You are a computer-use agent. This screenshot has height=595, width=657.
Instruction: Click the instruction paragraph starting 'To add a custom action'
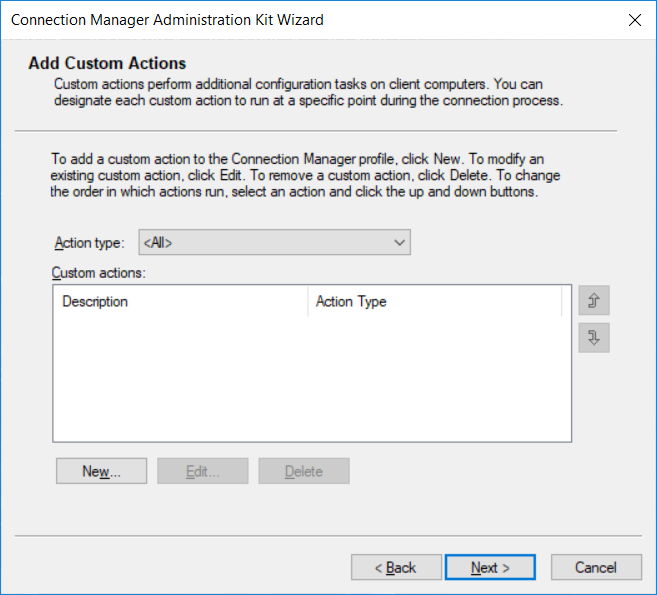[305, 175]
